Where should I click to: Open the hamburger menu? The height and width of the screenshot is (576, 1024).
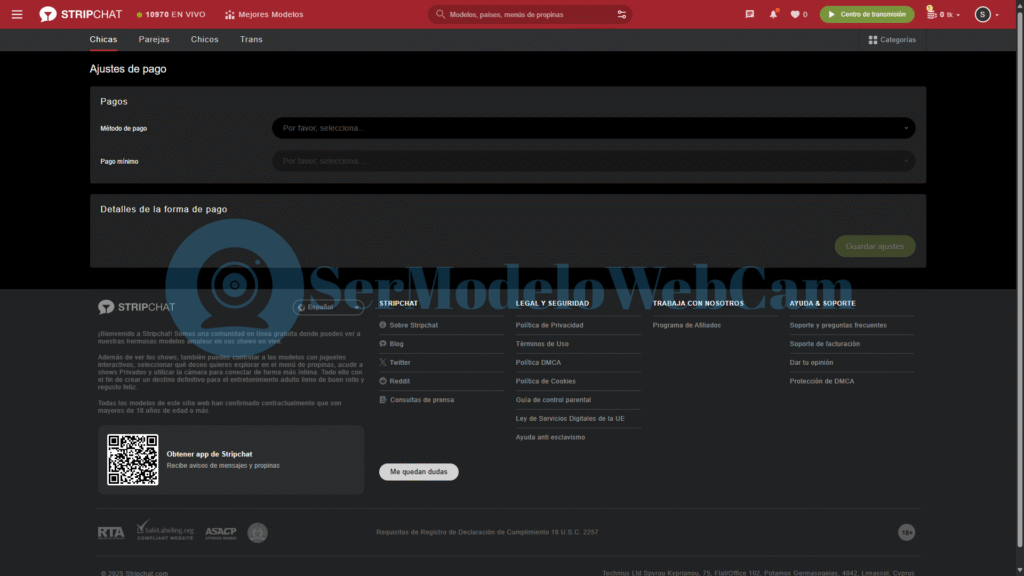[x=17, y=14]
